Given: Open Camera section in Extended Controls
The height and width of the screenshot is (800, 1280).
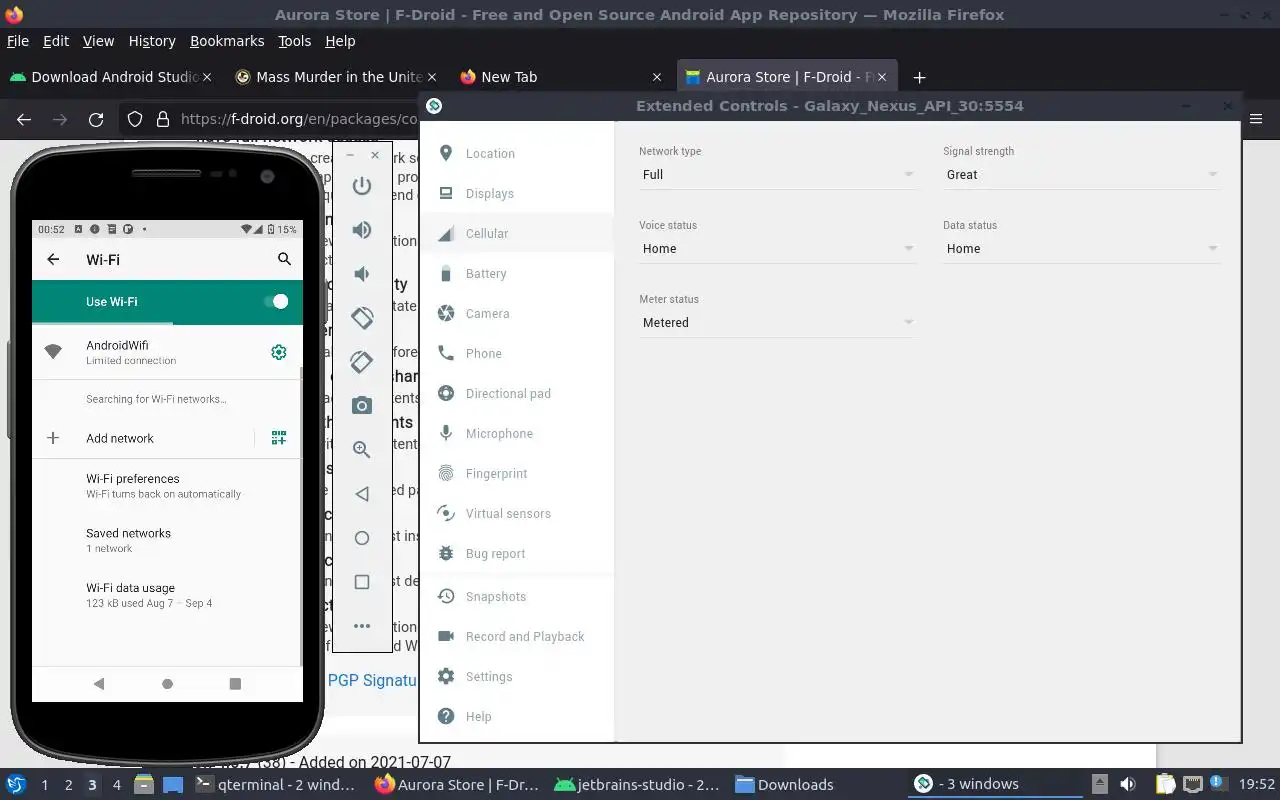Looking at the screenshot, I should point(516,314).
